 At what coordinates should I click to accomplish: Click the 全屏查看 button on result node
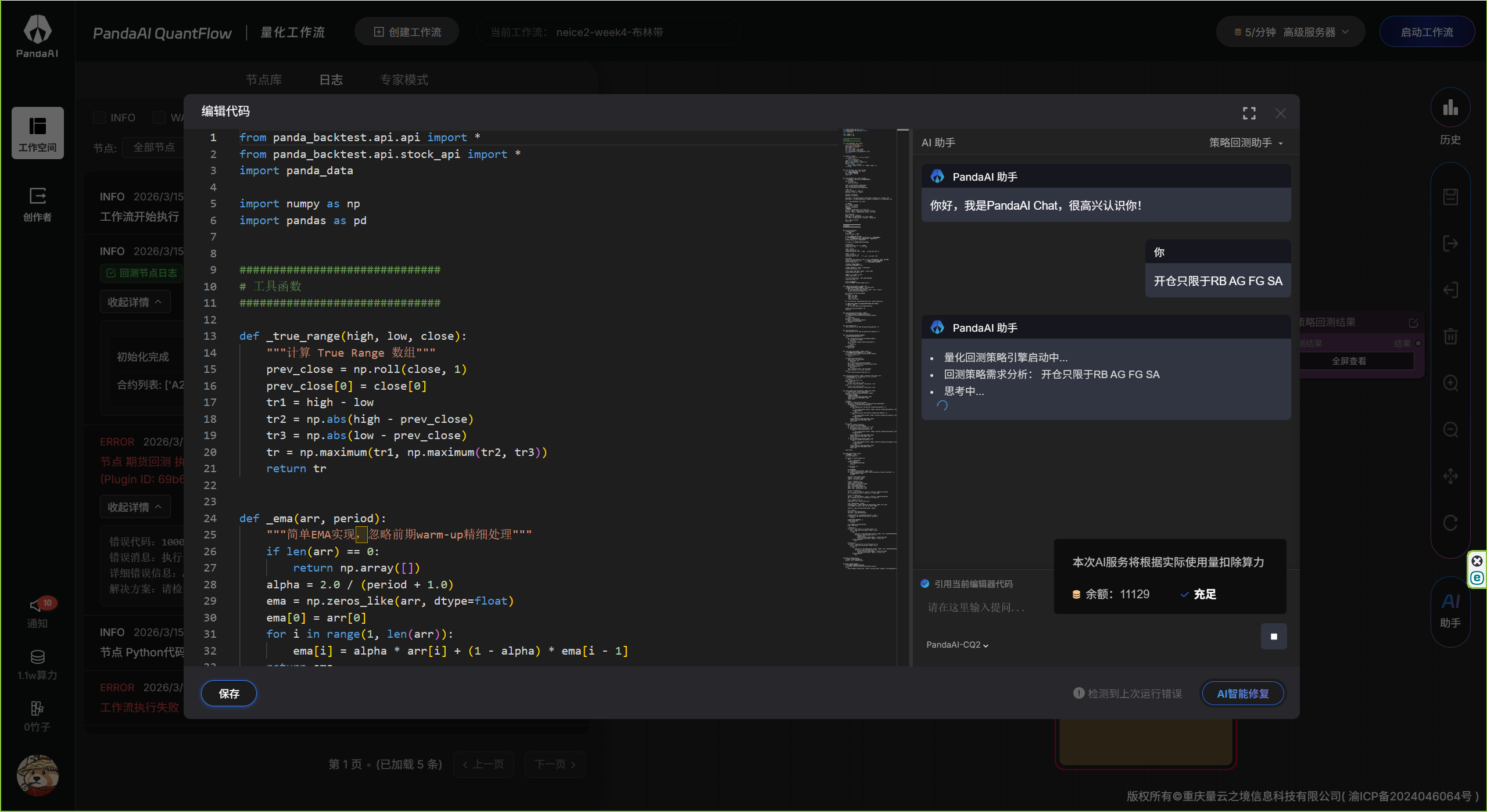pyautogui.click(x=1349, y=361)
